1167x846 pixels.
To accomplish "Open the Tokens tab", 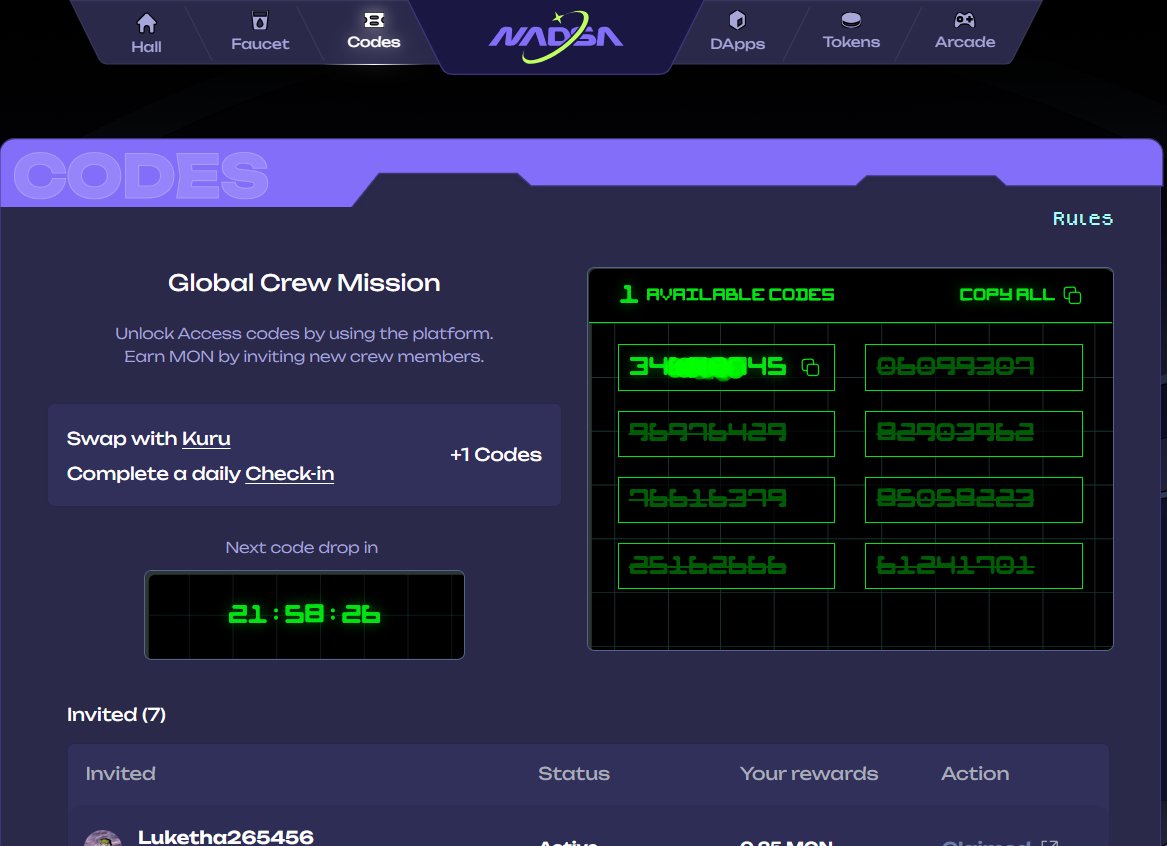I will [x=851, y=33].
